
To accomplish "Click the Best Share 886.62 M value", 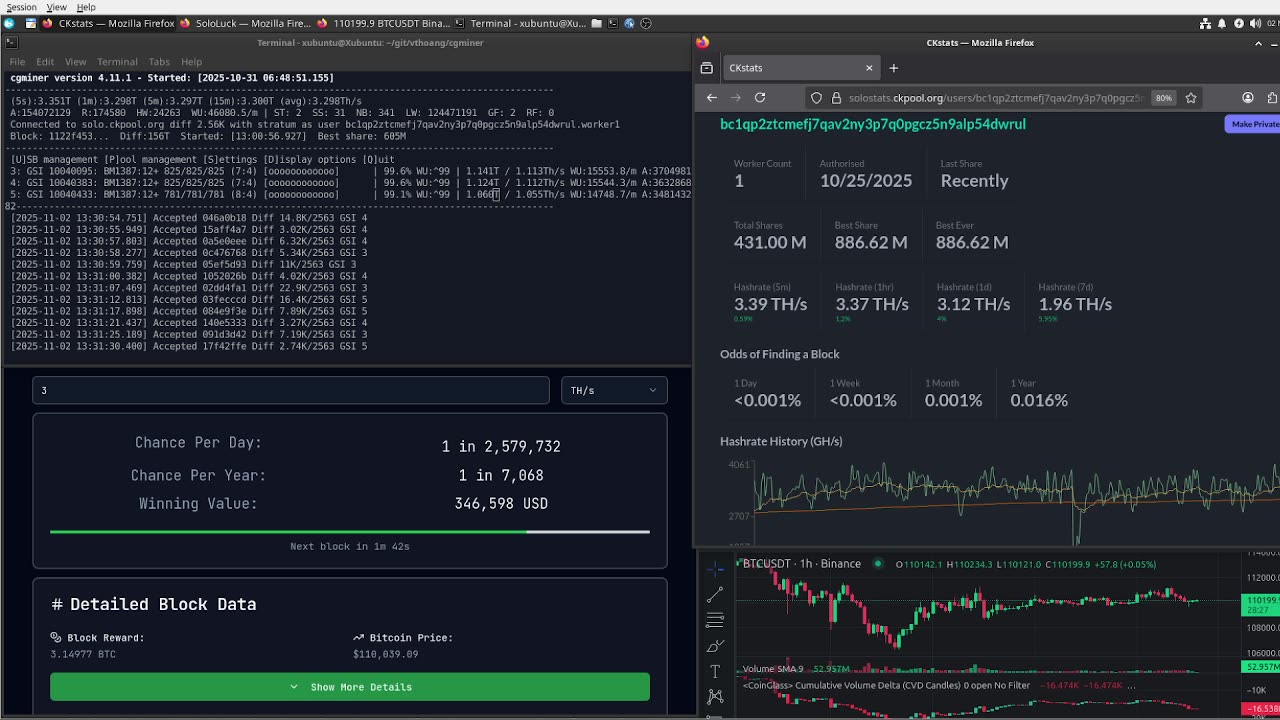I will tap(871, 243).
